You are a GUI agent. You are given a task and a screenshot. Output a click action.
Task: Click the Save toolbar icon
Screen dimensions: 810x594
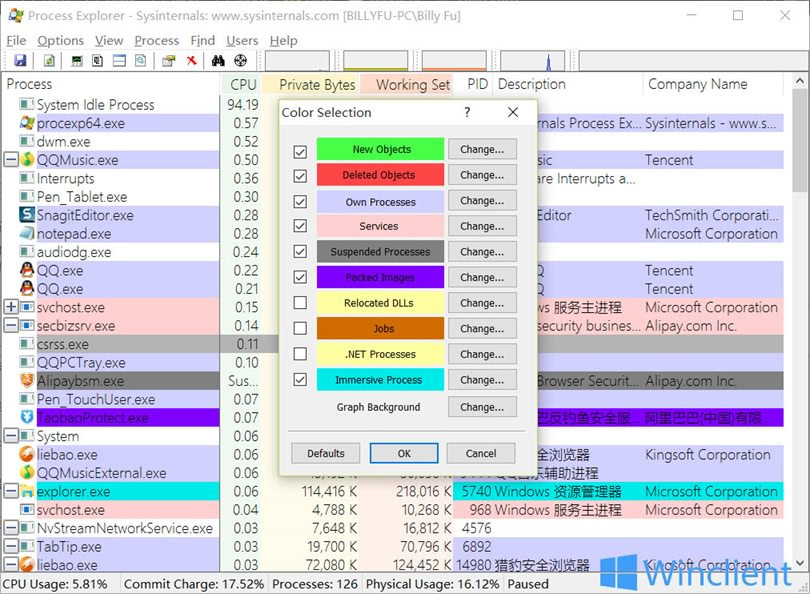click(x=20, y=60)
